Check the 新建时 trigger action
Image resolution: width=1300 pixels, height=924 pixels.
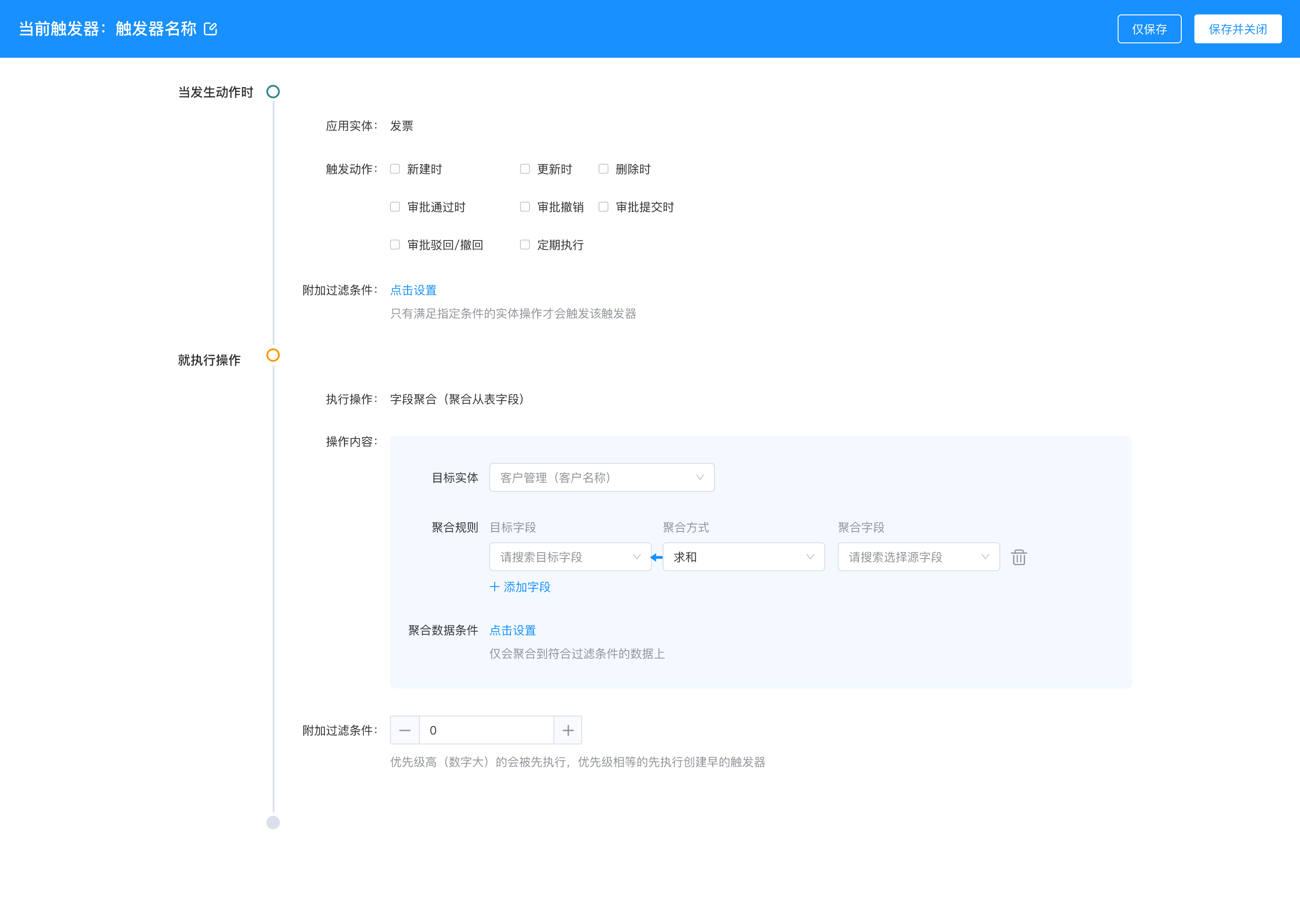(x=395, y=168)
